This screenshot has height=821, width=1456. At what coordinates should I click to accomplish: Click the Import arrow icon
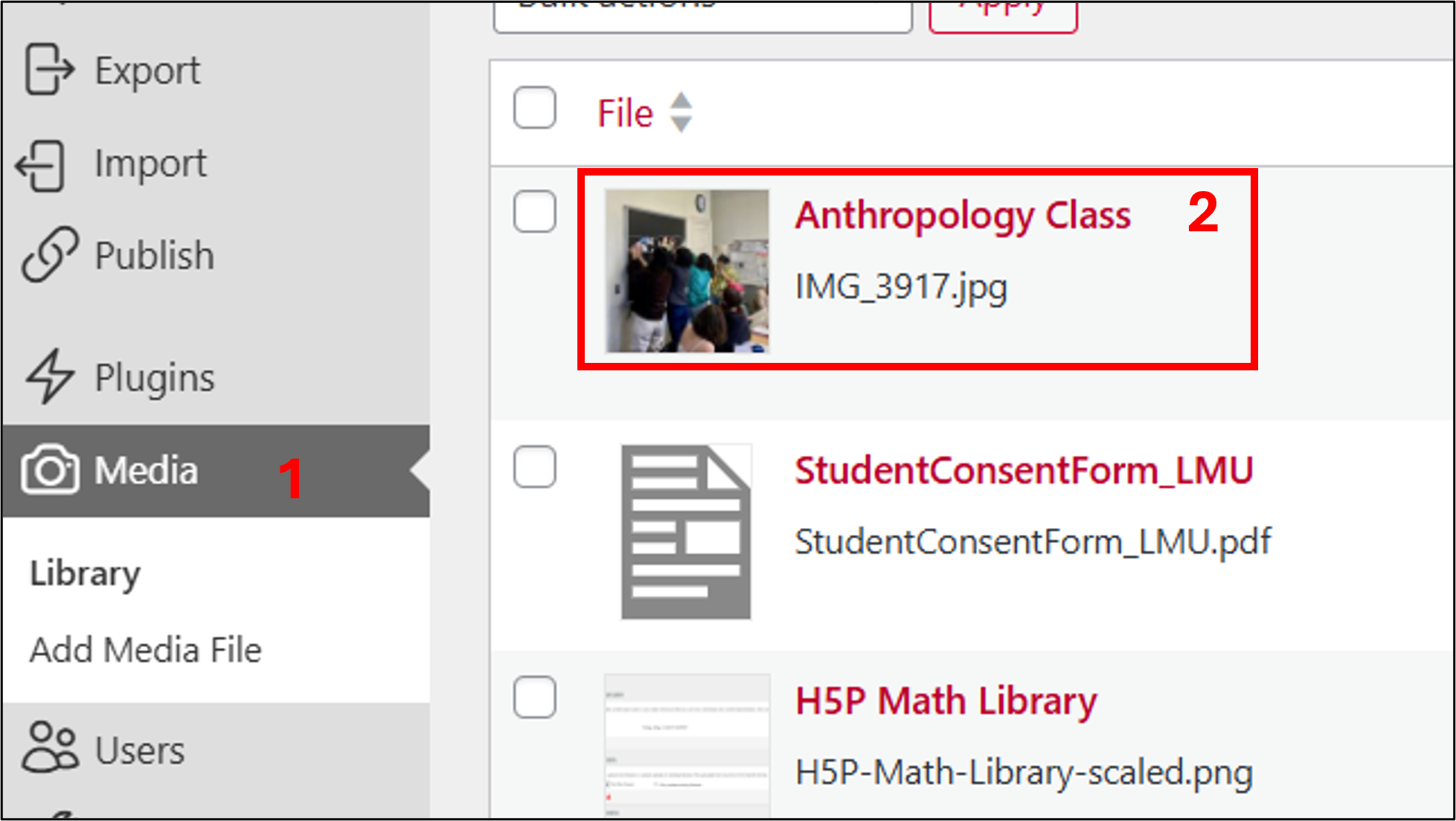click(x=41, y=165)
